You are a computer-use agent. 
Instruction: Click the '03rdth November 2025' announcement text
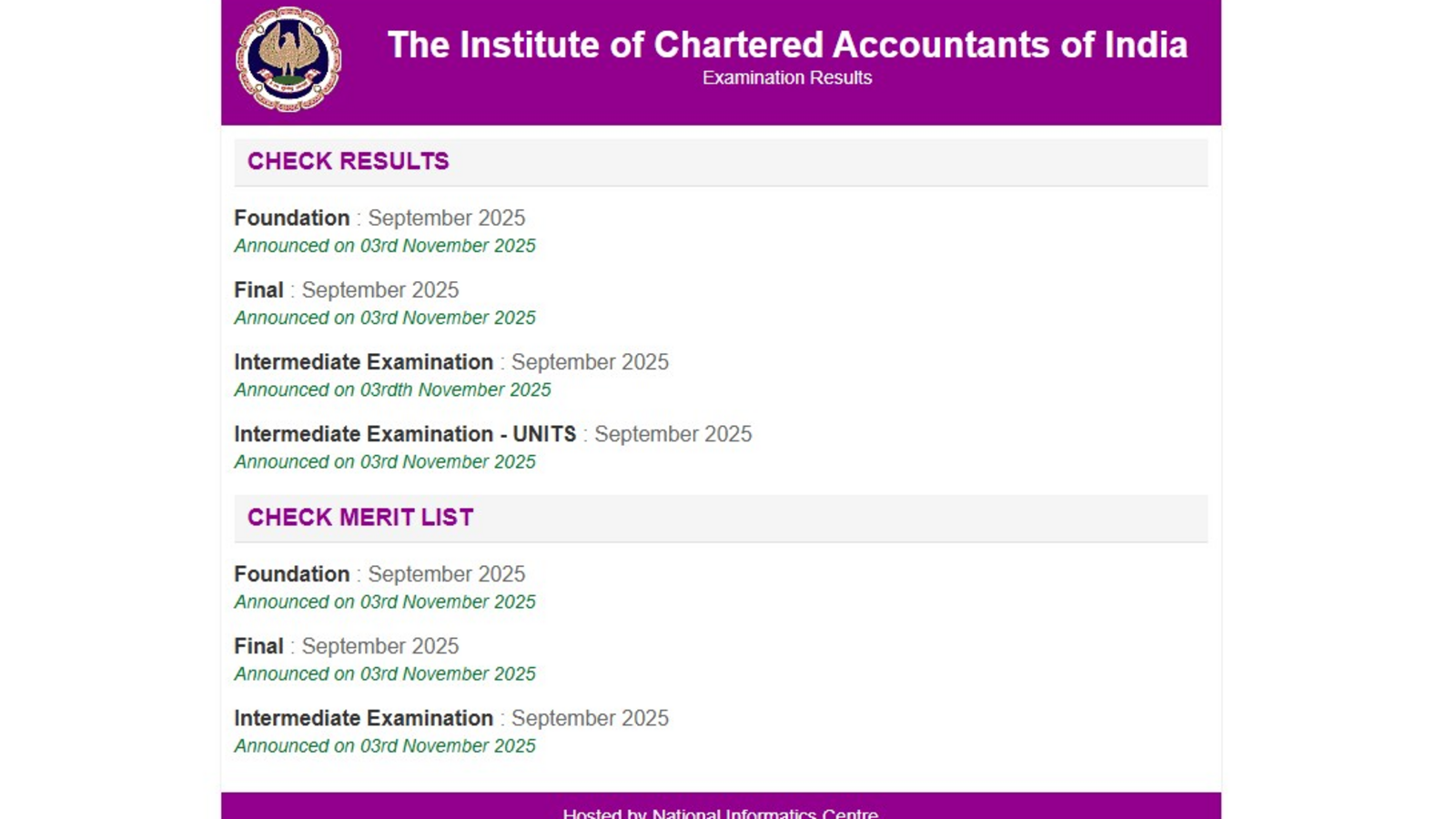click(x=392, y=389)
